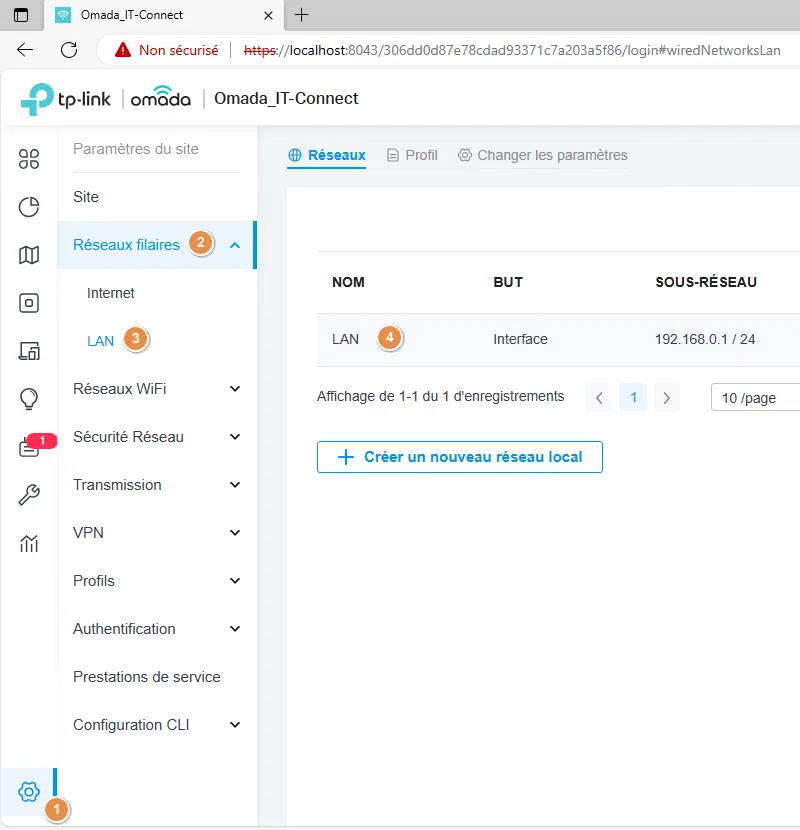Switch to the Profil tab

pos(411,155)
